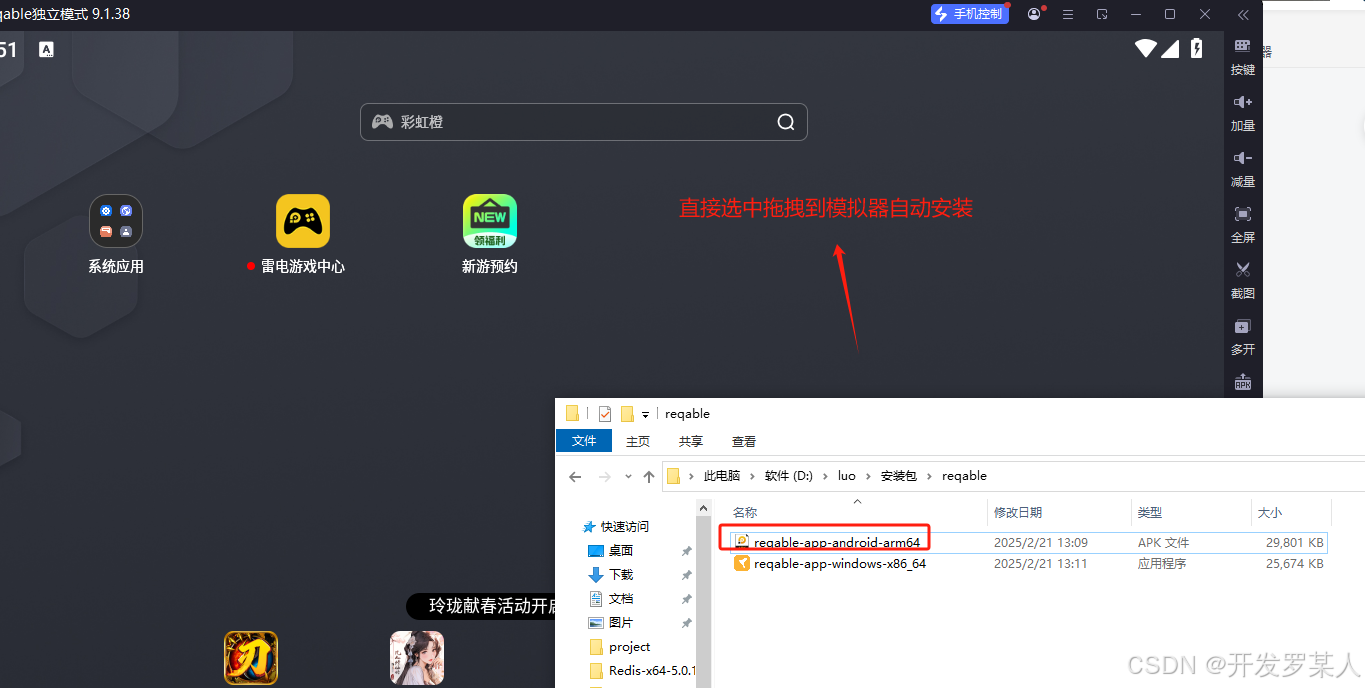The width and height of the screenshot is (1365, 688).
Task: Click the keyboard A indicator in status bar
Action: [x=46, y=49]
